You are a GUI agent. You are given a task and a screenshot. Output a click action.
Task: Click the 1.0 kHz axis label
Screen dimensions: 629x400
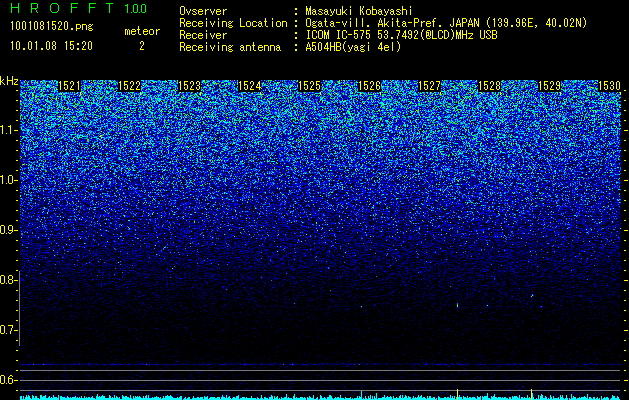pyautogui.click(x=8, y=180)
